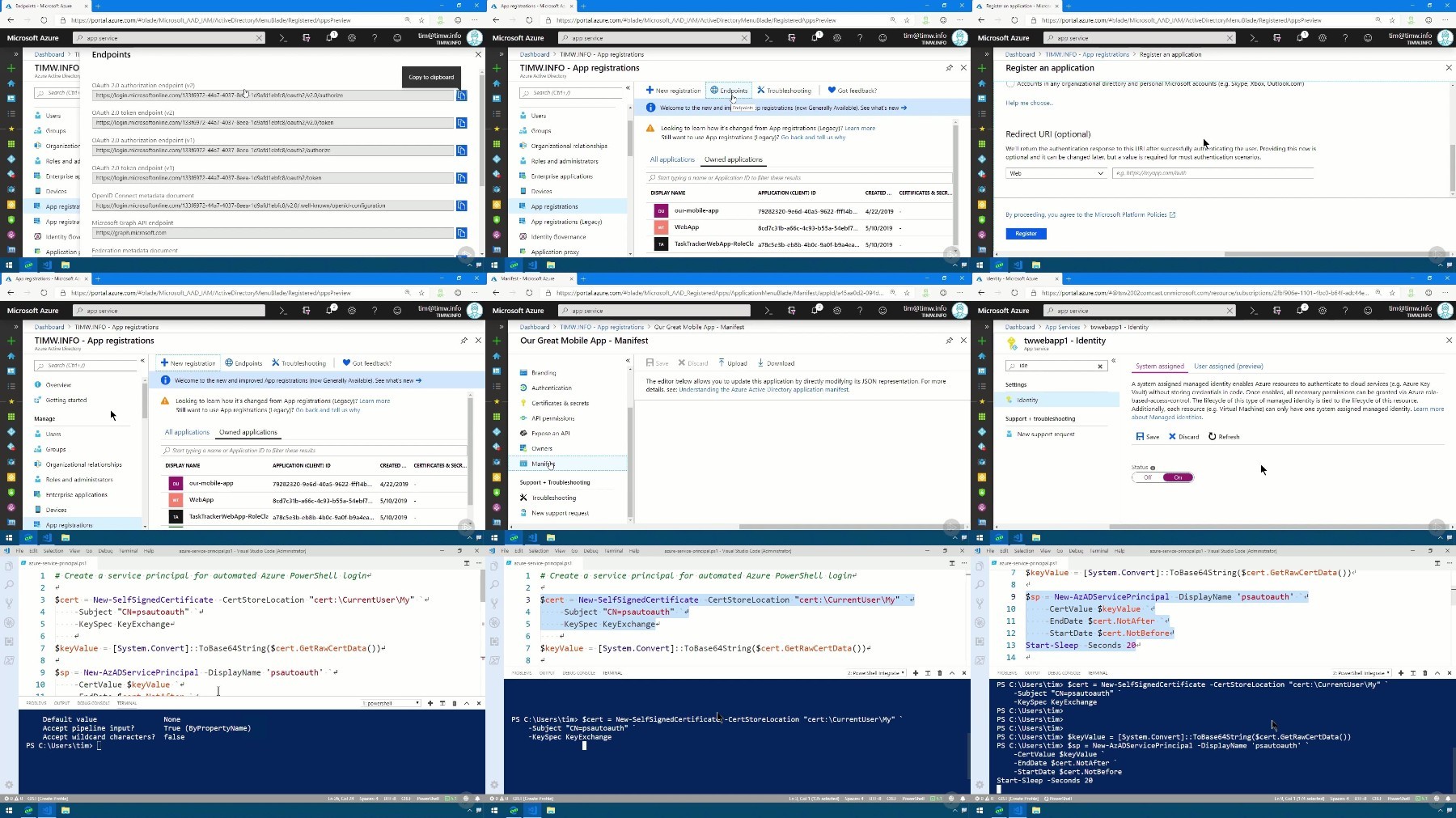This screenshot has width=1456, height=818.
Task: Select the Endpoints - Microsoft Azure browser tab
Action: (44, 6)
